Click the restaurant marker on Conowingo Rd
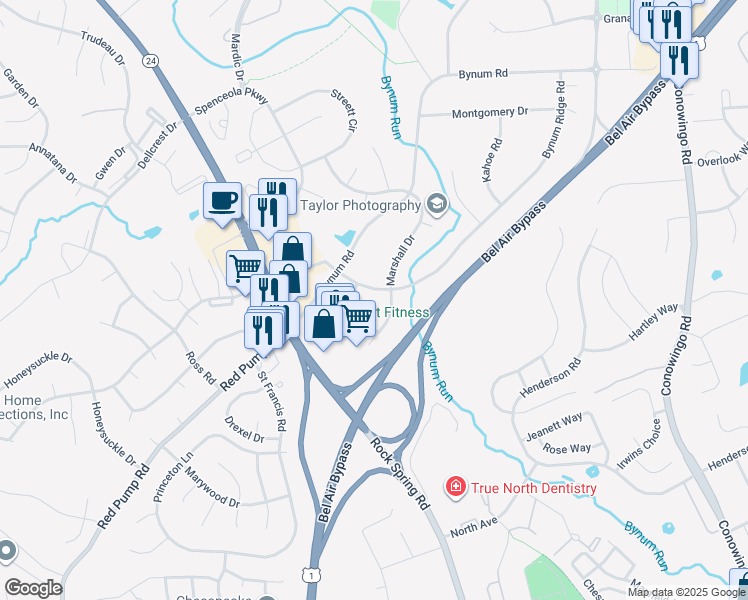This screenshot has height=600, width=748. (679, 63)
